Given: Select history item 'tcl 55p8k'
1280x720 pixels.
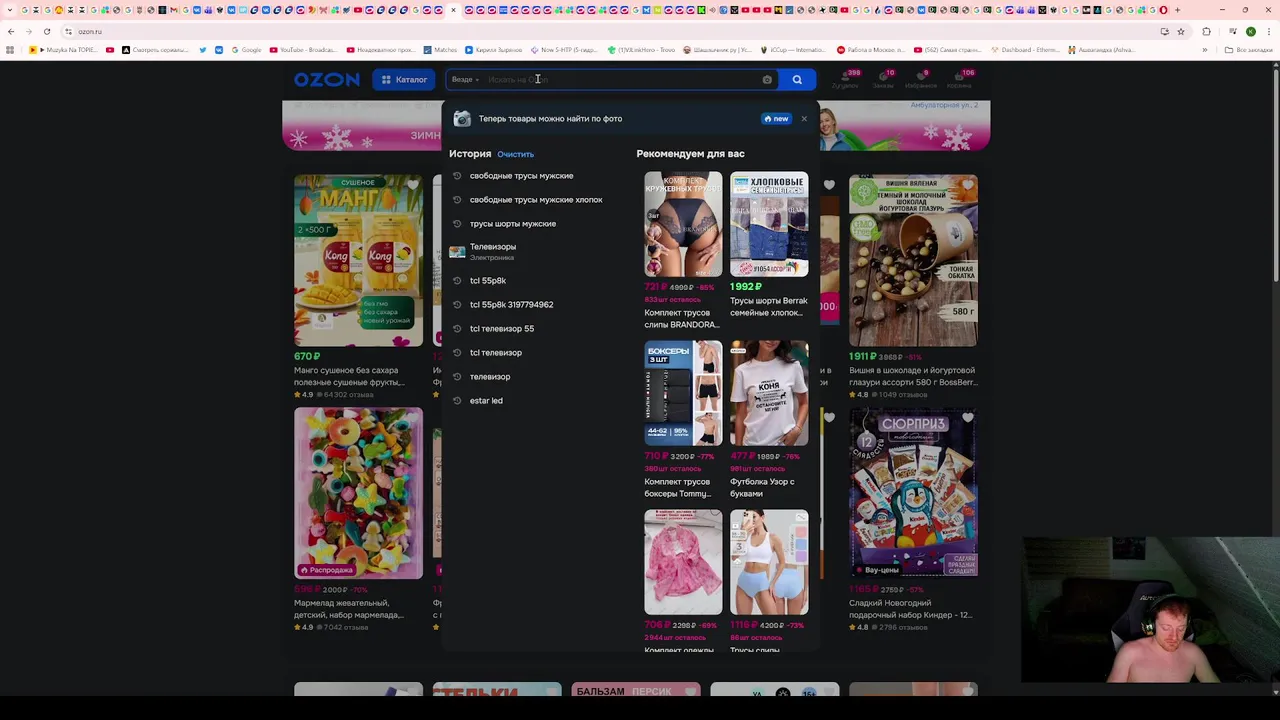Looking at the screenshot, I should point(488,281).
